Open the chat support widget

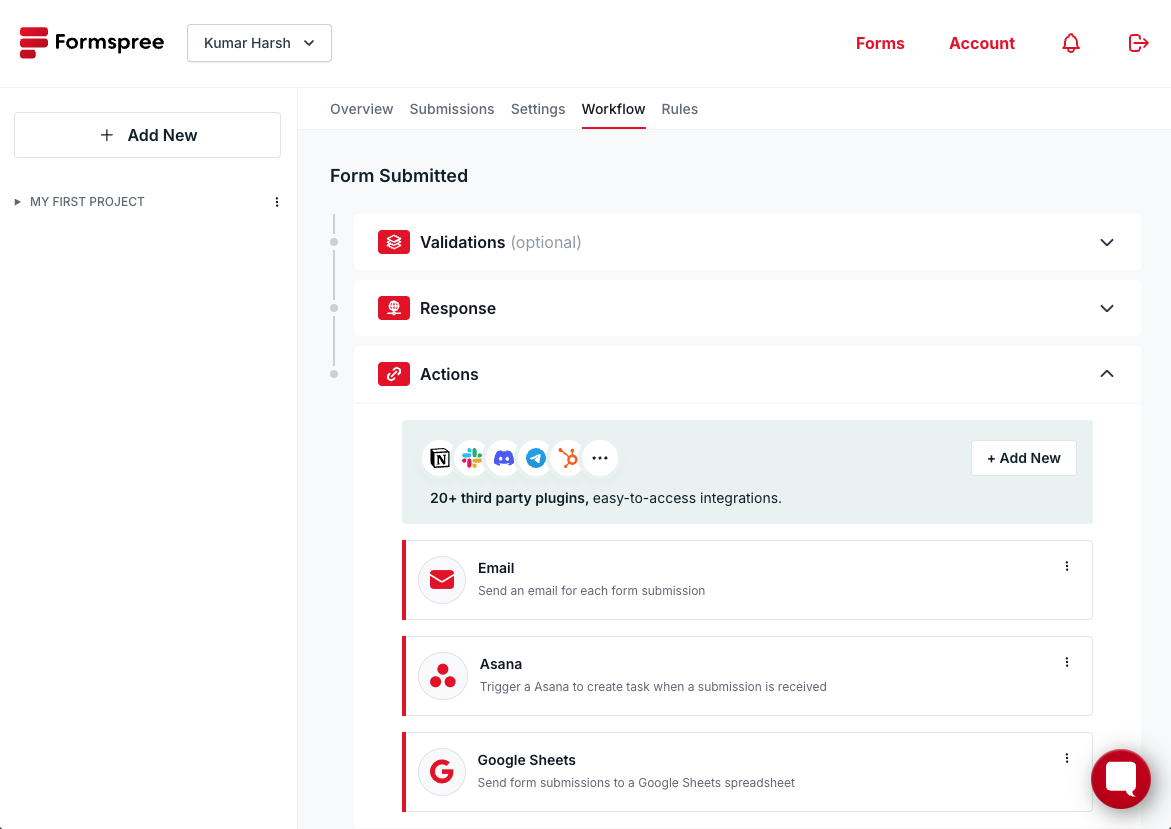click(x=1120, y=779)
